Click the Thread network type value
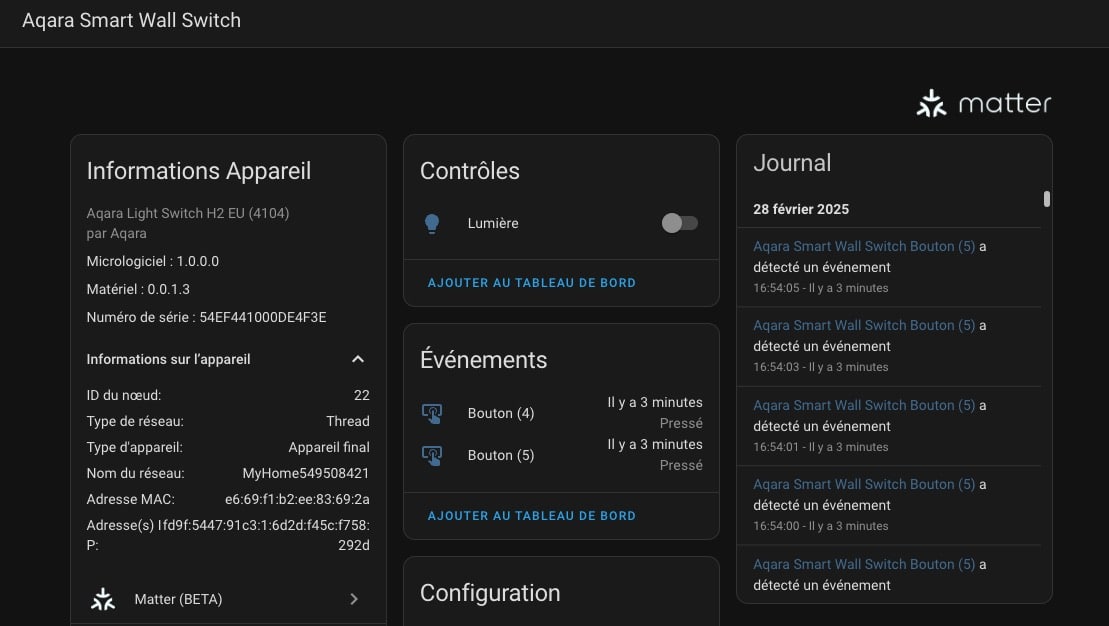Image resolution: width=1109 pixels, height=626 pixels. click(348, 422)
